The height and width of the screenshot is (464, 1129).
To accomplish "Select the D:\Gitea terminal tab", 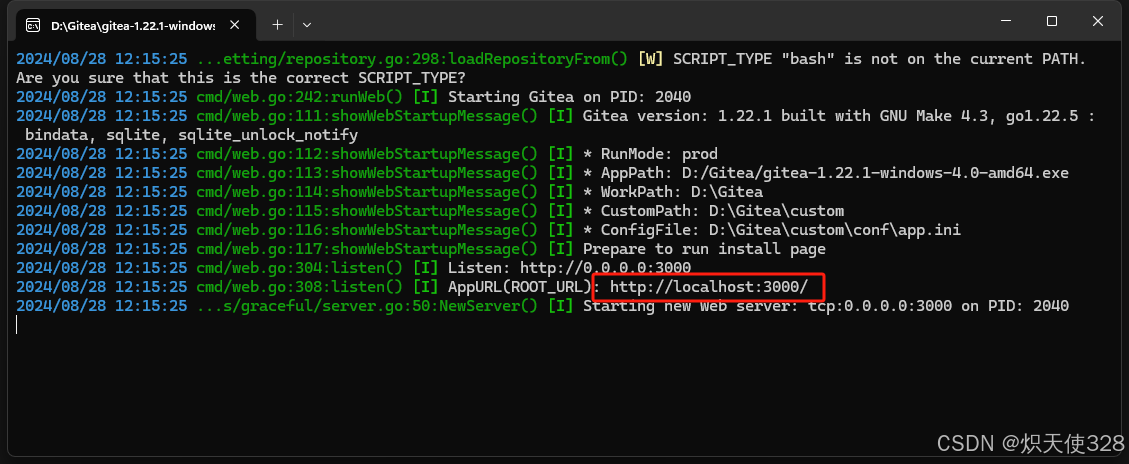I will (x=135, y=25).
